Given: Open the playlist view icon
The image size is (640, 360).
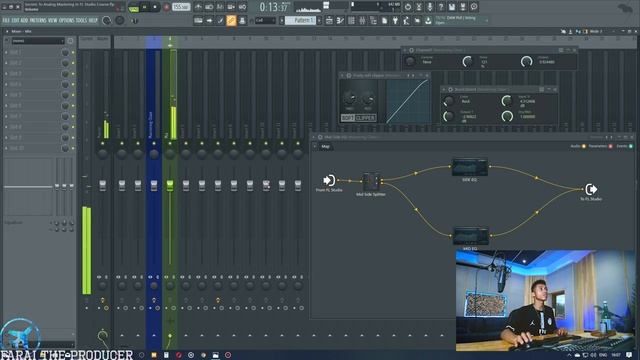Looking at the screenshot, I should pyautogui.click(x=329, y=20).
